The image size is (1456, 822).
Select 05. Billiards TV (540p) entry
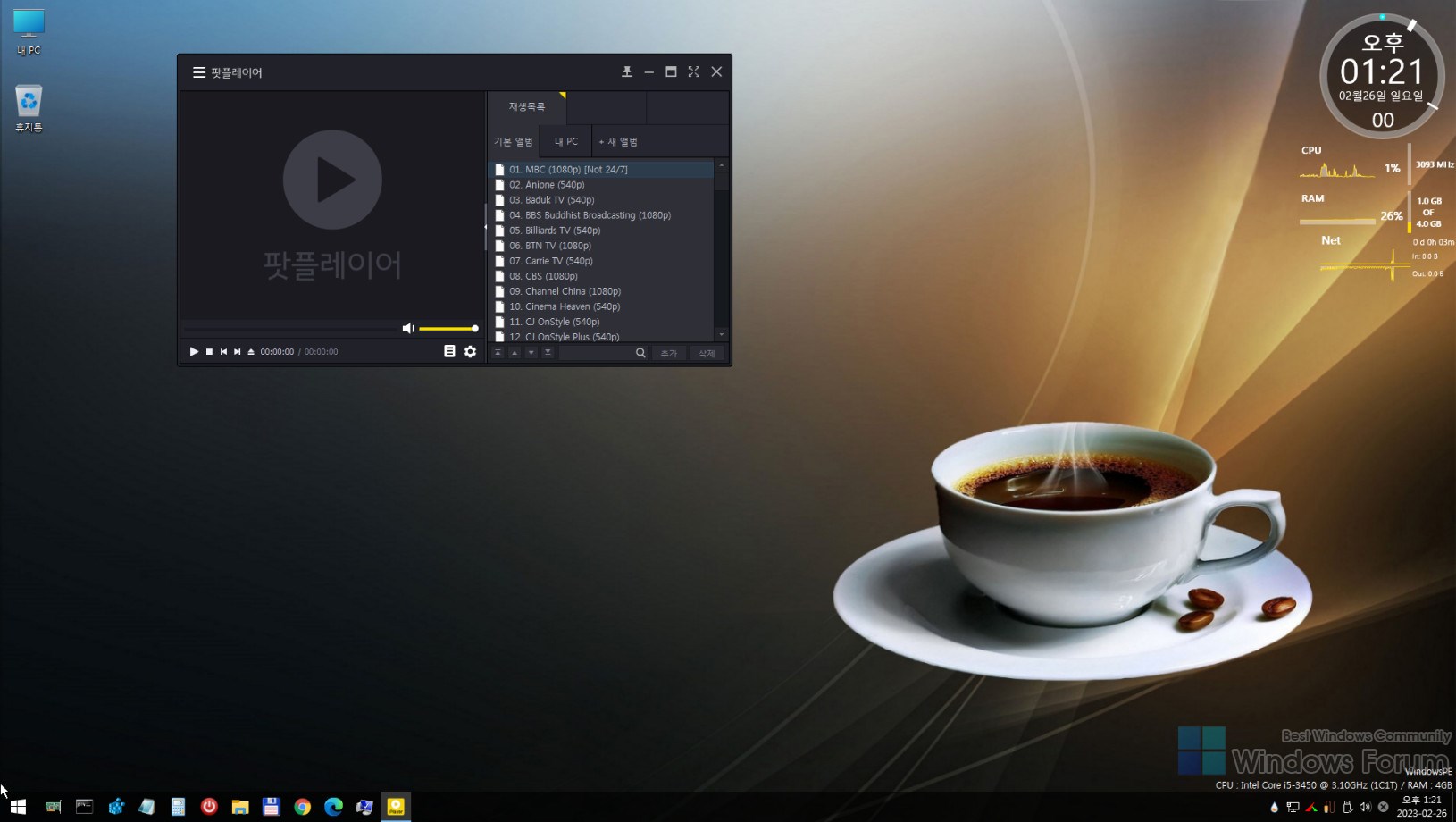tap(601, 231)
